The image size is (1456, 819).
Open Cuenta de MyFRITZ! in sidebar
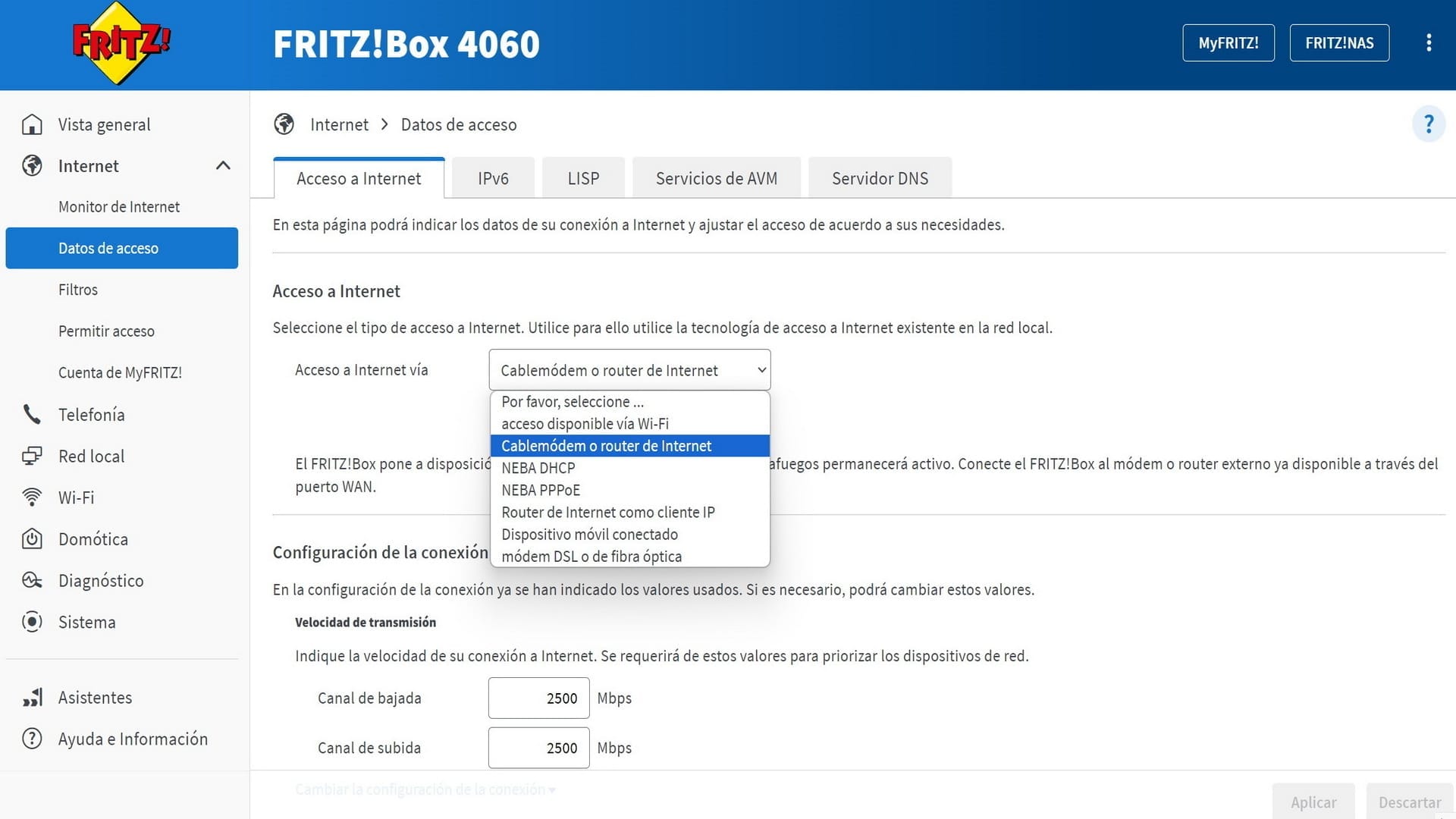(121, 372)
